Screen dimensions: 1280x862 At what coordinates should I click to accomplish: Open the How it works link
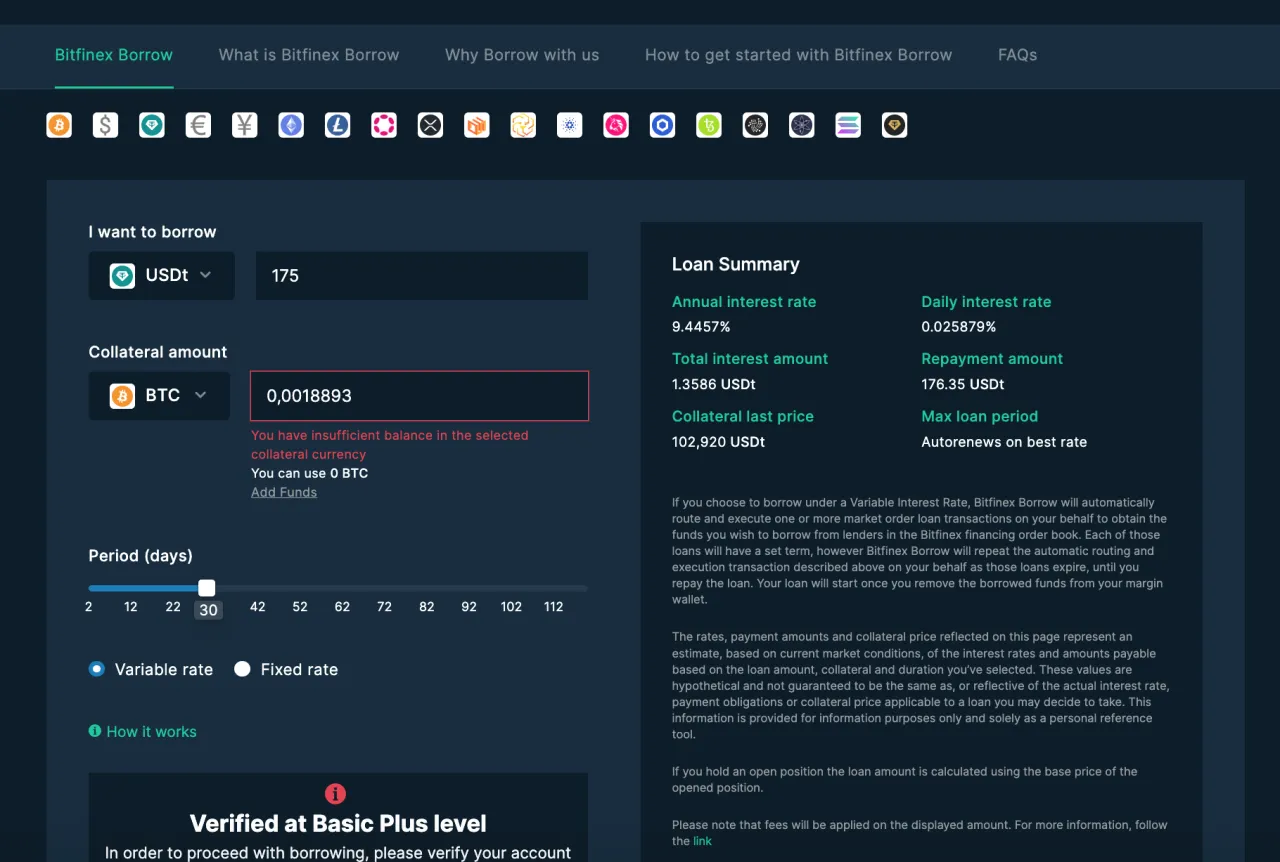pos(151,731)
